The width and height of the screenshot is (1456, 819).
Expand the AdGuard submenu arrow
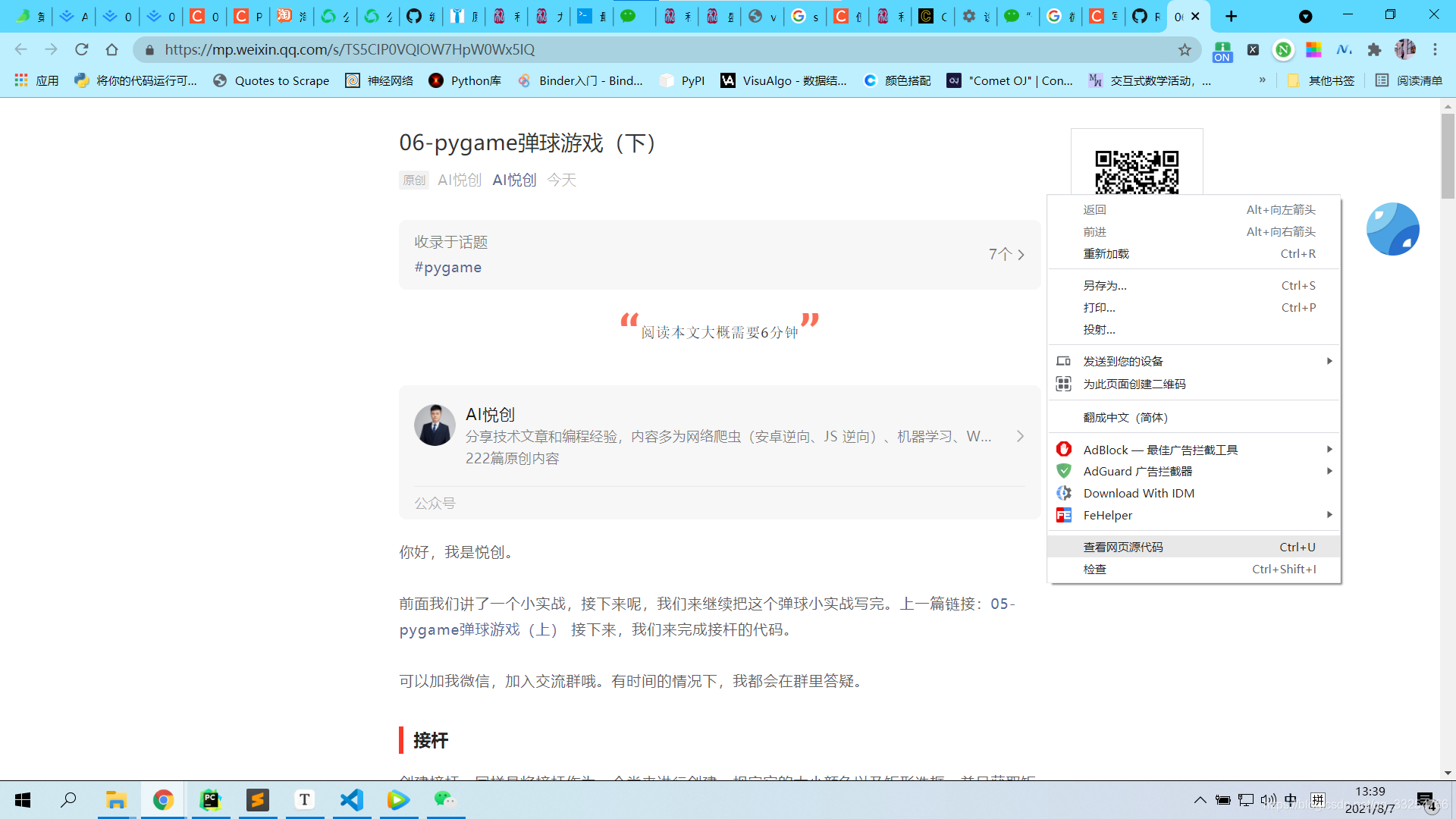tap(1329, 472)
